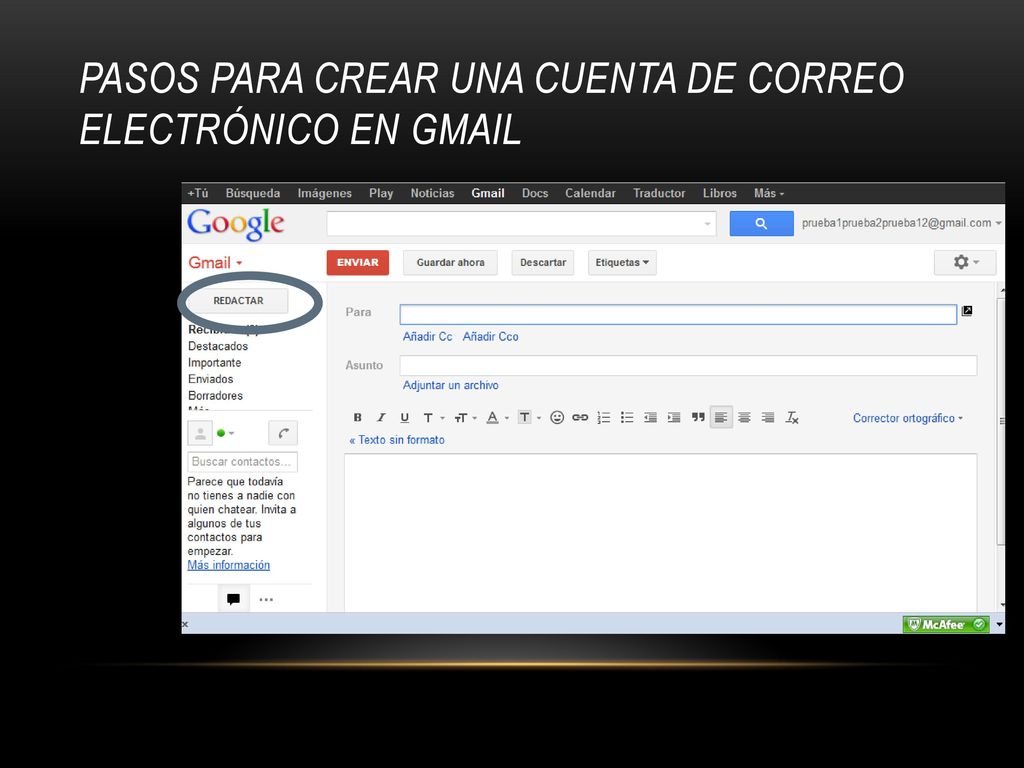
Task: Open the Enviados folder
Action: click(210, 379)
